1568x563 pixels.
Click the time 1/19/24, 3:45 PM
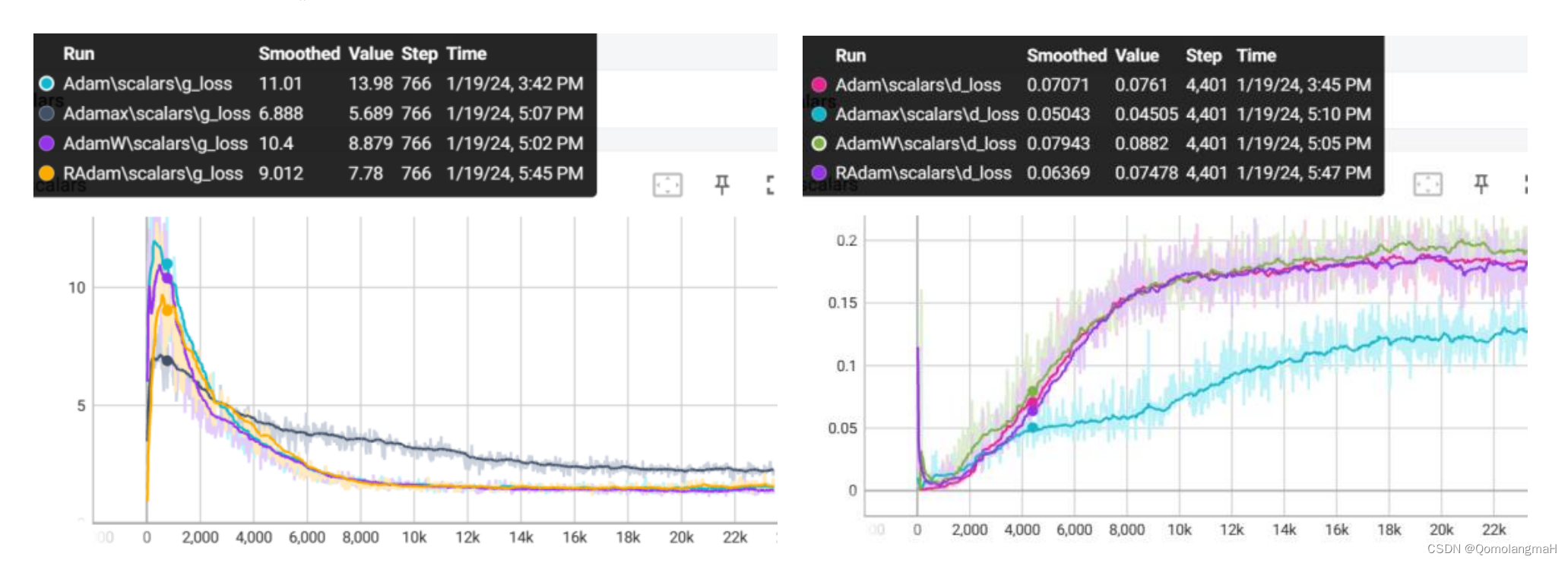[1303, 85]
